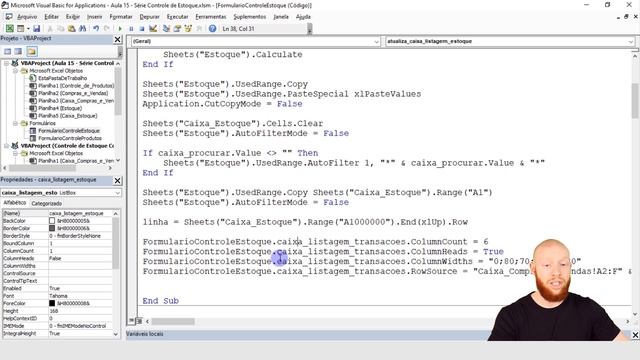640x360 pixels.
Task: Open the Ajuda menu
Action: coord(303,17)
